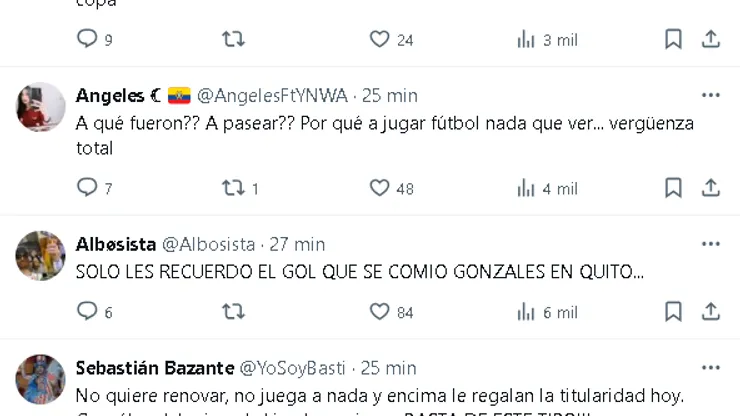Viewport: 740px width, 416px height.
Task: Open more options on Angeles' tweet
Action: coord(711,95)
